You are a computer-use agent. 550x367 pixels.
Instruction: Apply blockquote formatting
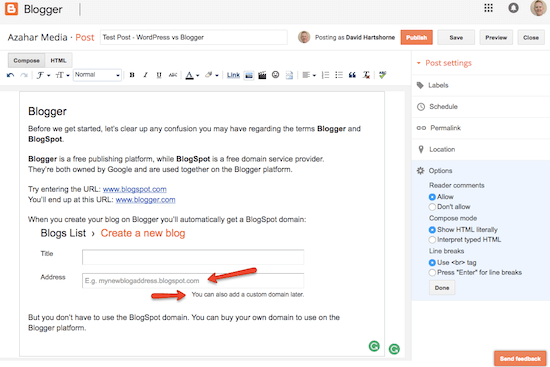pyautogui.click(x=352, y=75)
